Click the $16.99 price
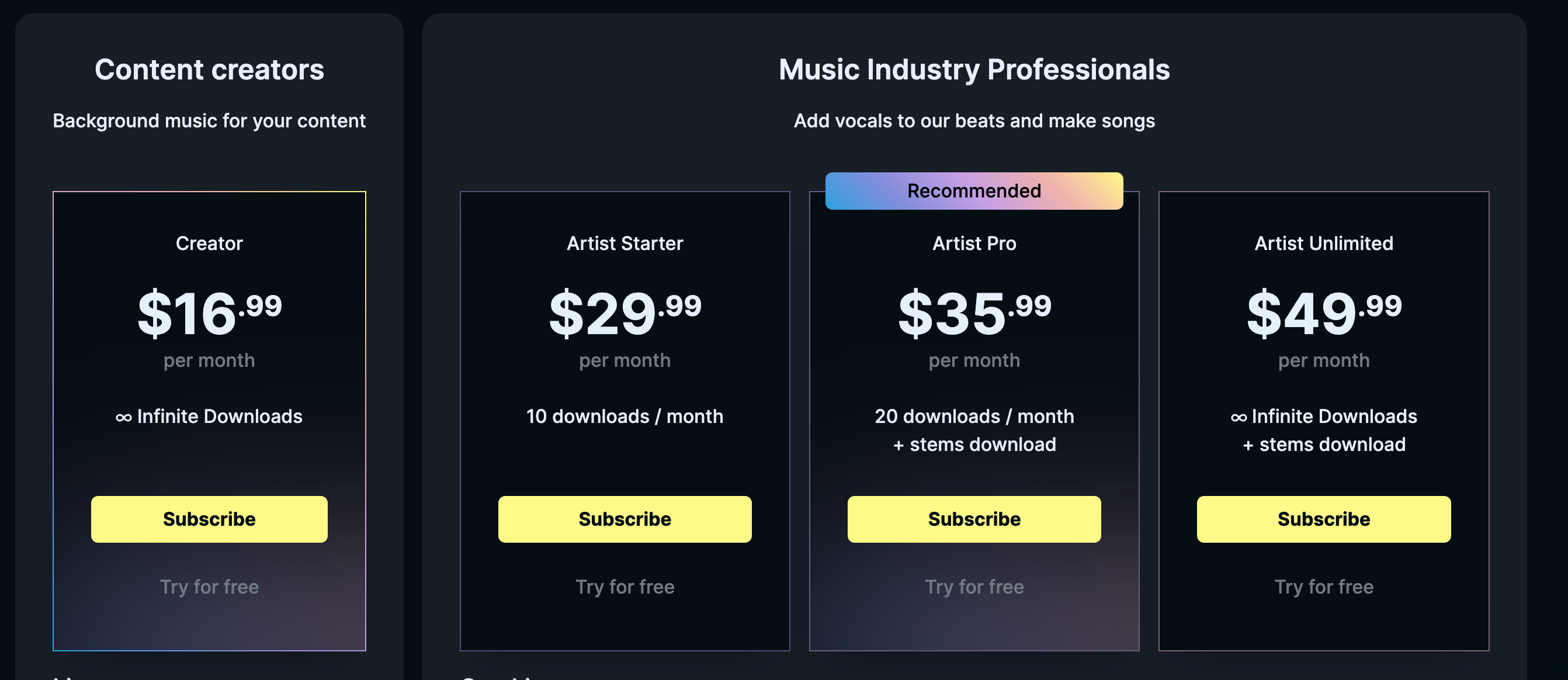 209,313
